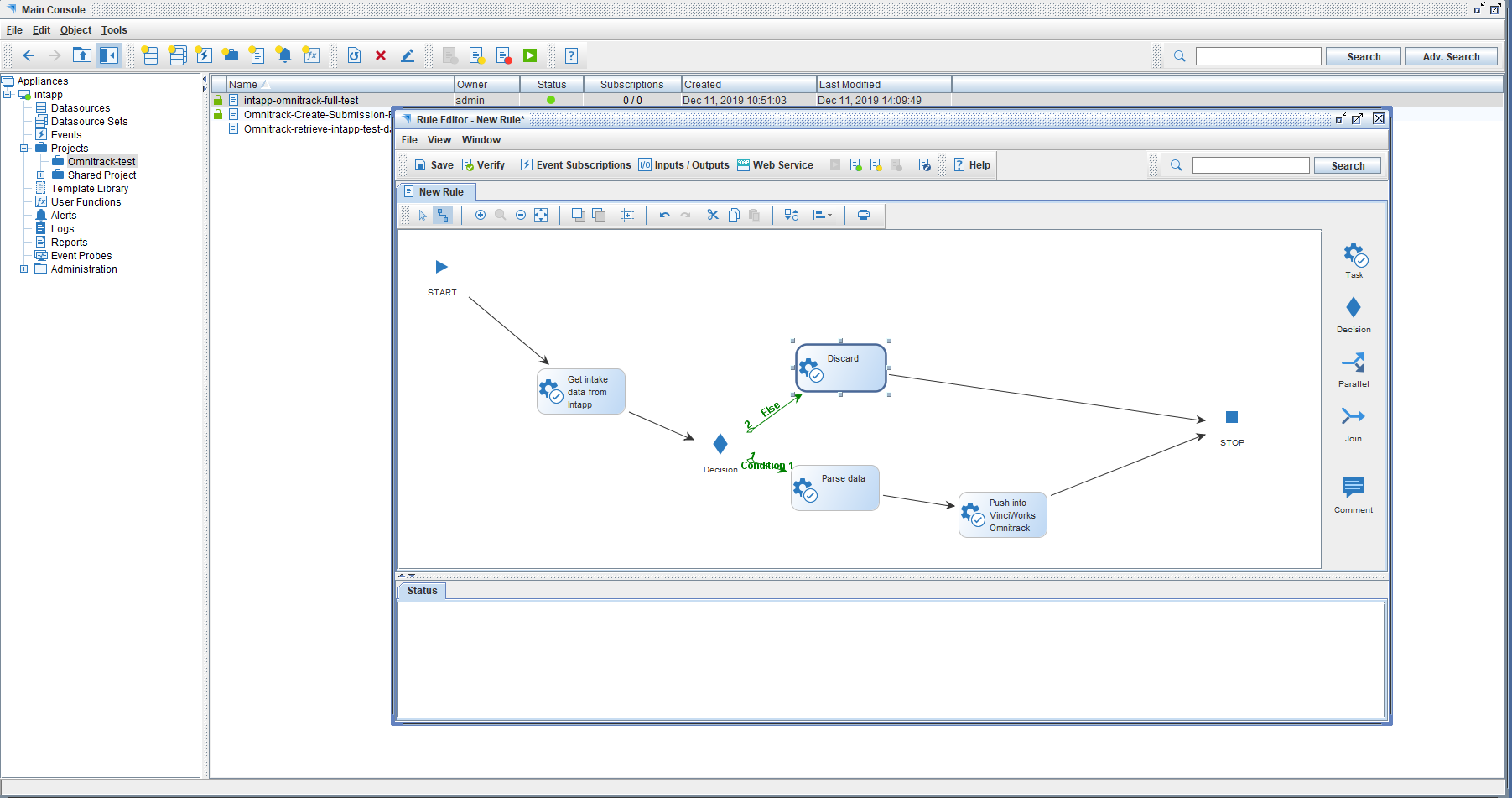The image size is (1512, 798).
Task: Open the File menu in Main Console
Action: pos(14,30)
